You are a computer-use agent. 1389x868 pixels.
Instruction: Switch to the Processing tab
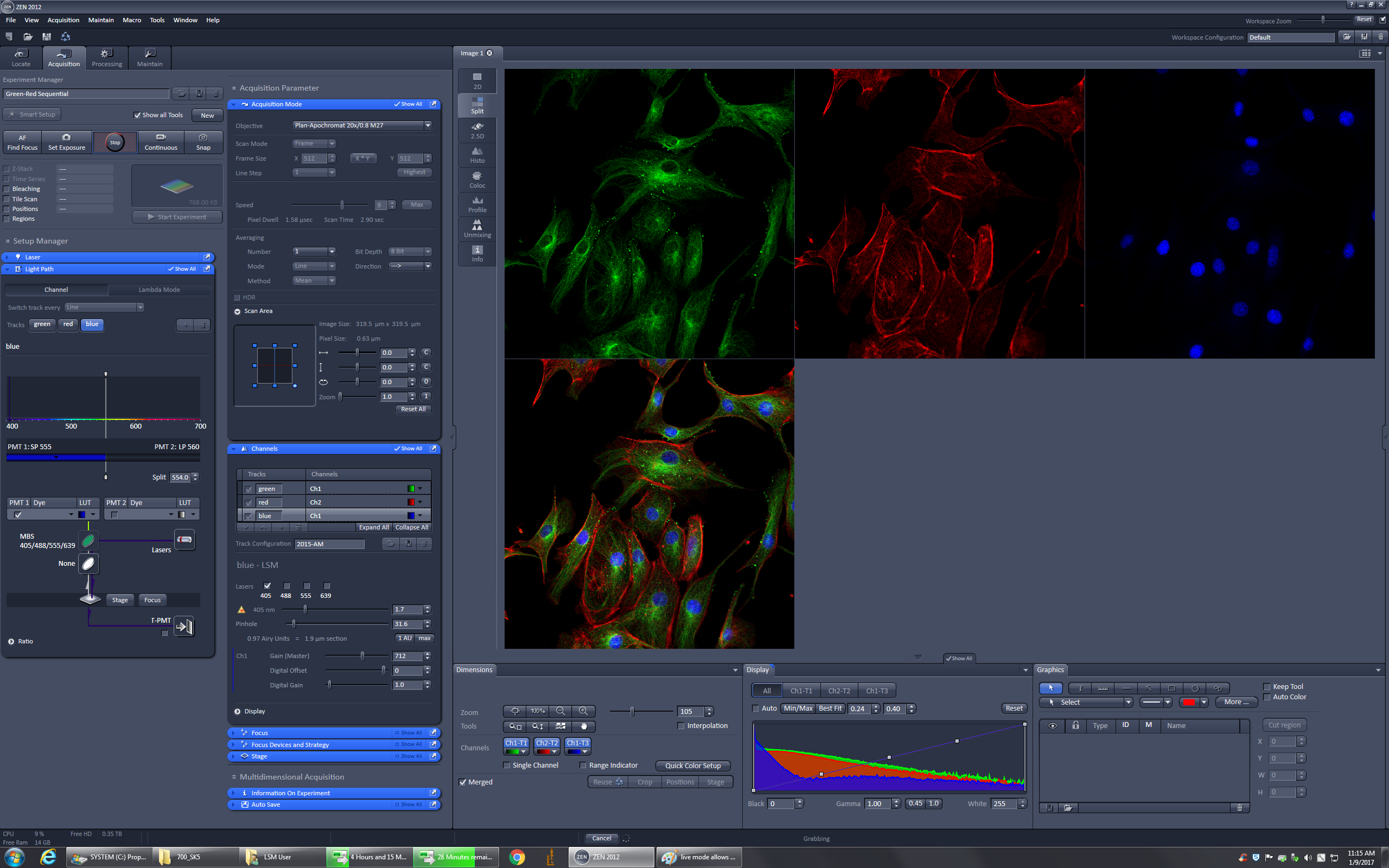point(107,58)
